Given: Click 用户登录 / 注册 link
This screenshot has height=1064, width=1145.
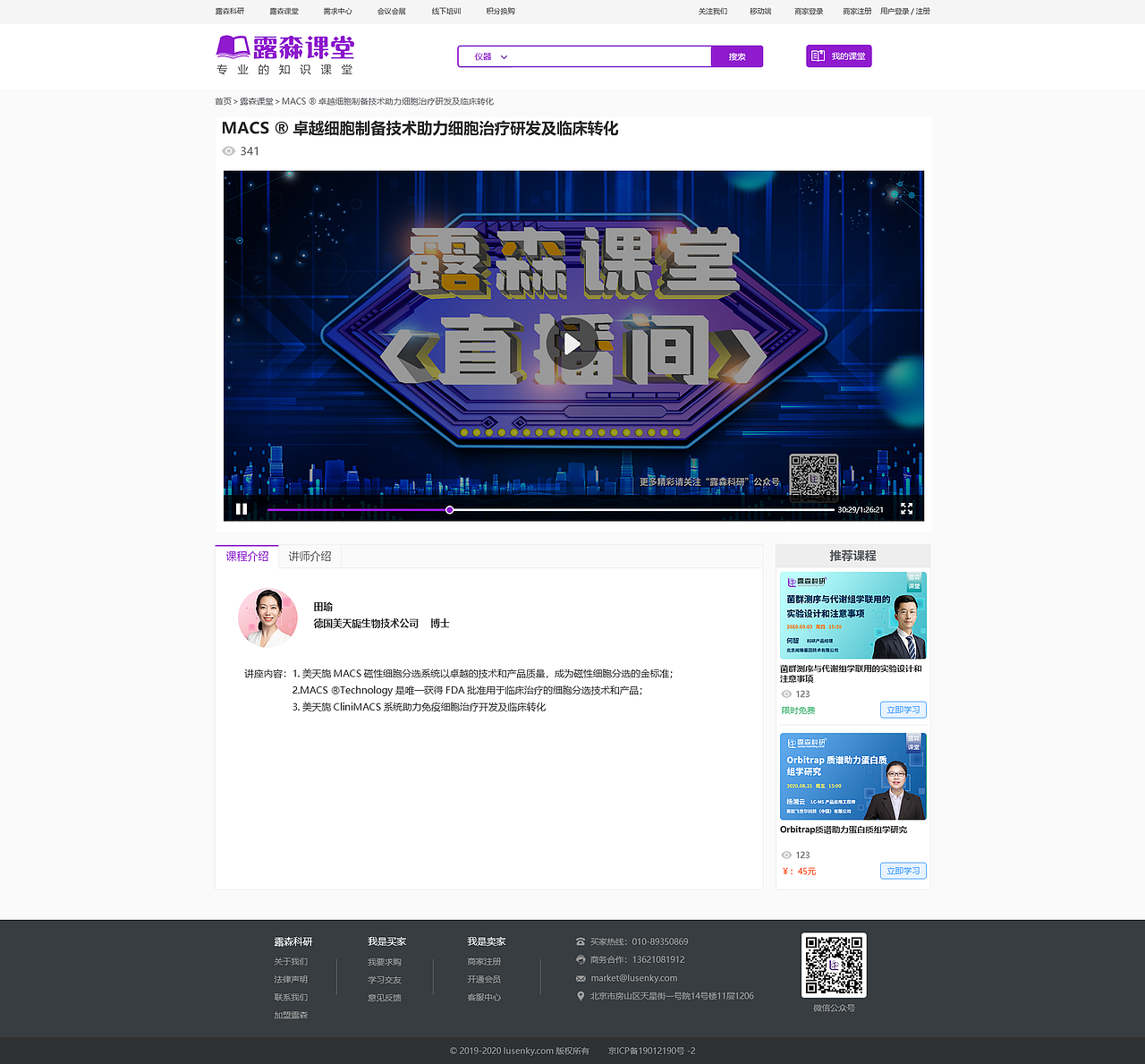Looking at the screenshot, I should tap(905, 12).
